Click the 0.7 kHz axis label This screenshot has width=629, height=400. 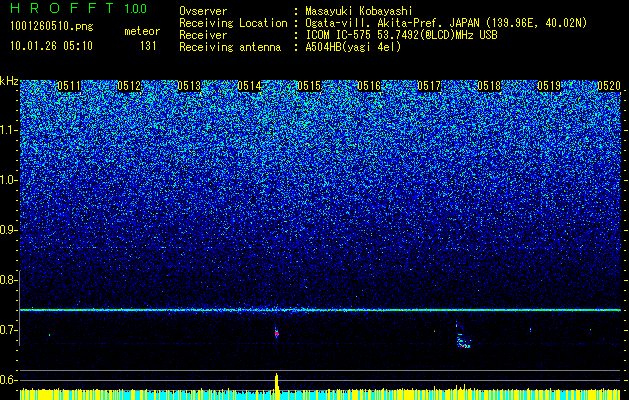tap(8, 330)
